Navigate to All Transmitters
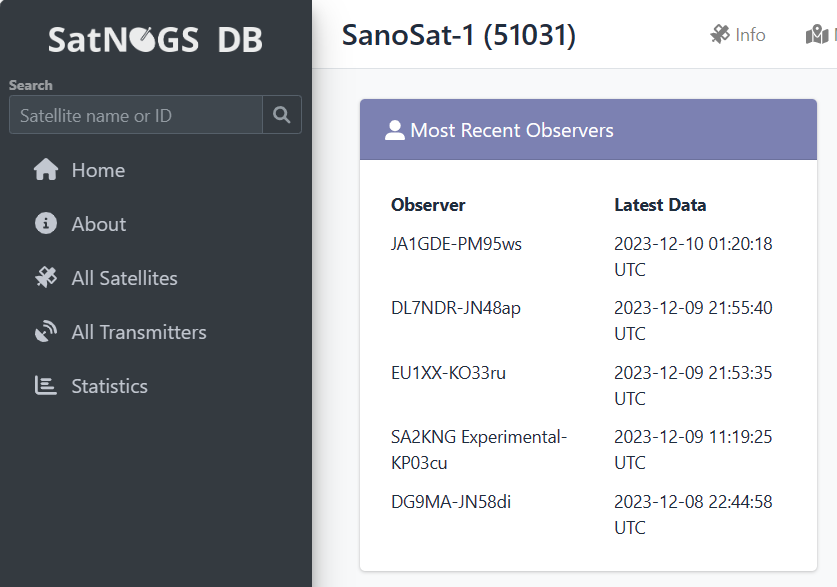This screenshot has width=837, height=587. pos(139,332)
